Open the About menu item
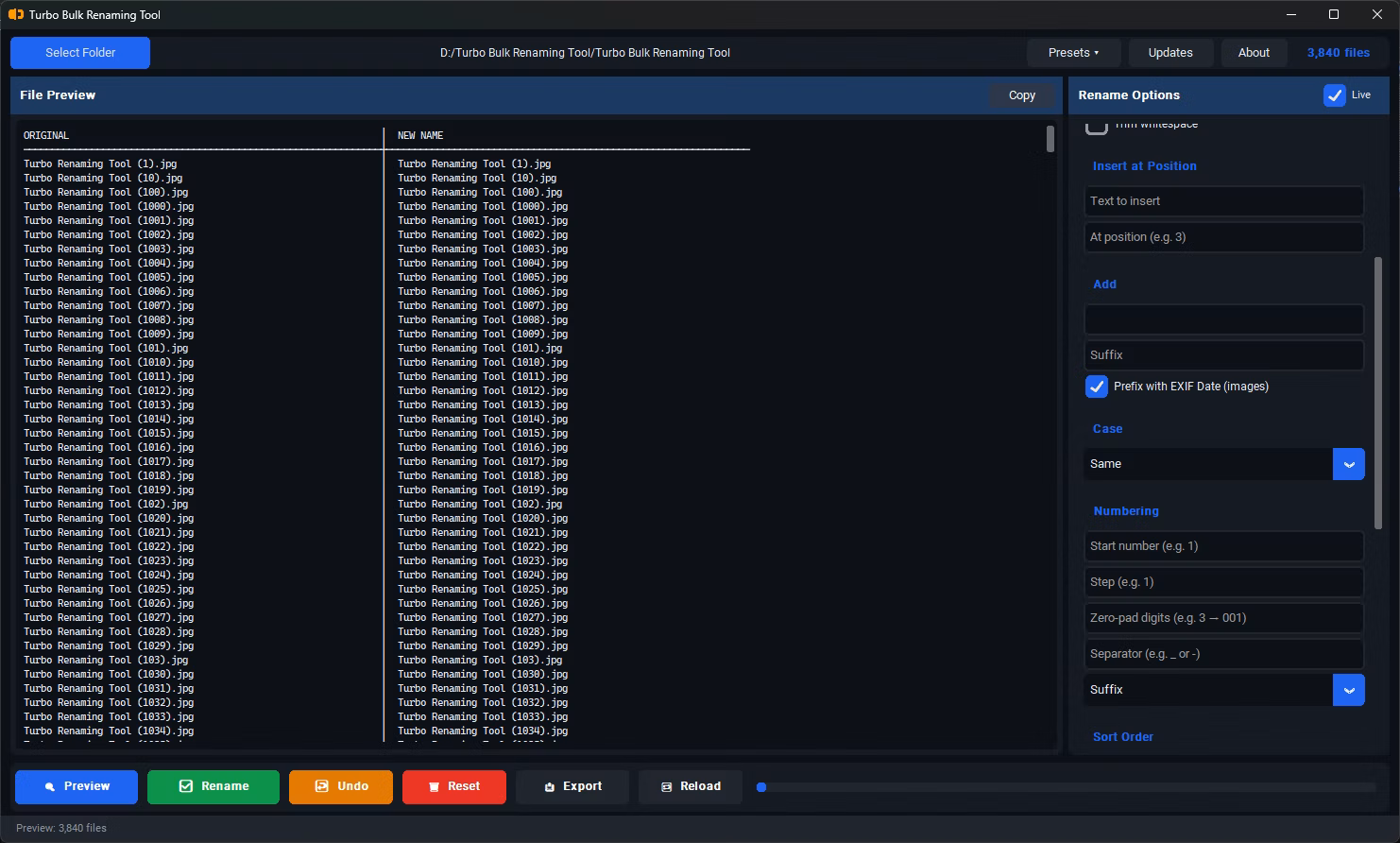The width and height of the screenshot is (1400, 843). [x=1254, y=53]
